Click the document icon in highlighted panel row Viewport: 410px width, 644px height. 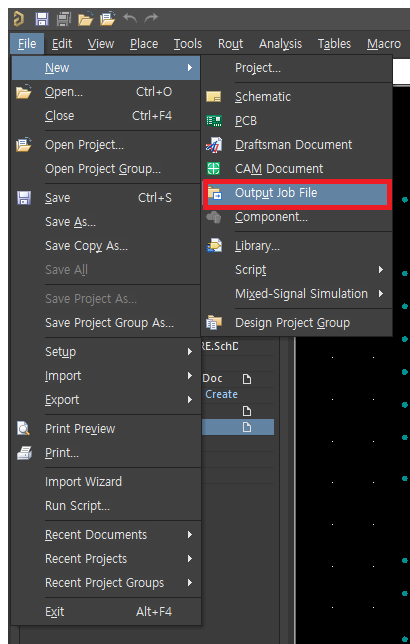click(246, 428)
